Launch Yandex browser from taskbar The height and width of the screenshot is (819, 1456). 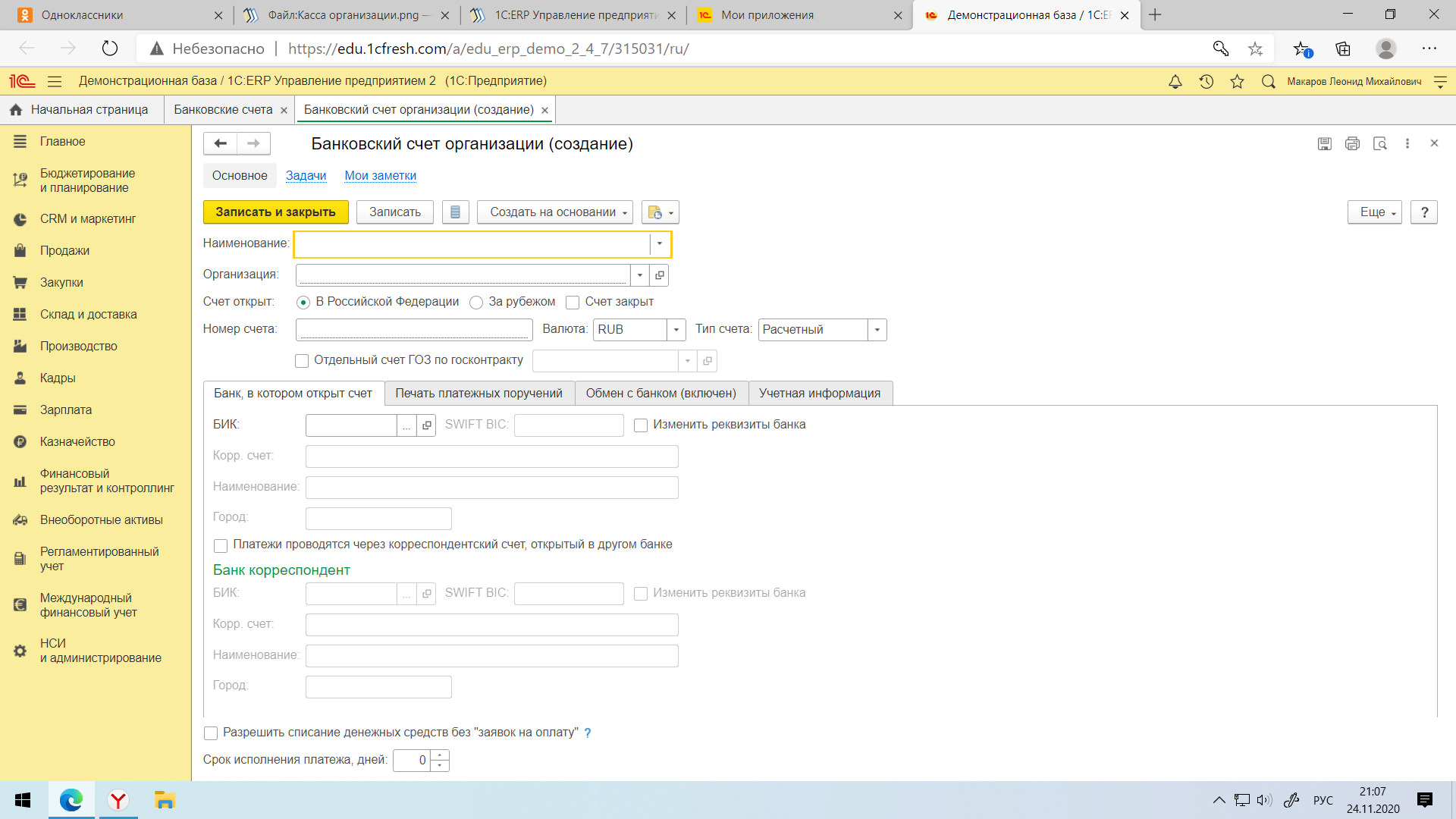(x=118, y=800)
